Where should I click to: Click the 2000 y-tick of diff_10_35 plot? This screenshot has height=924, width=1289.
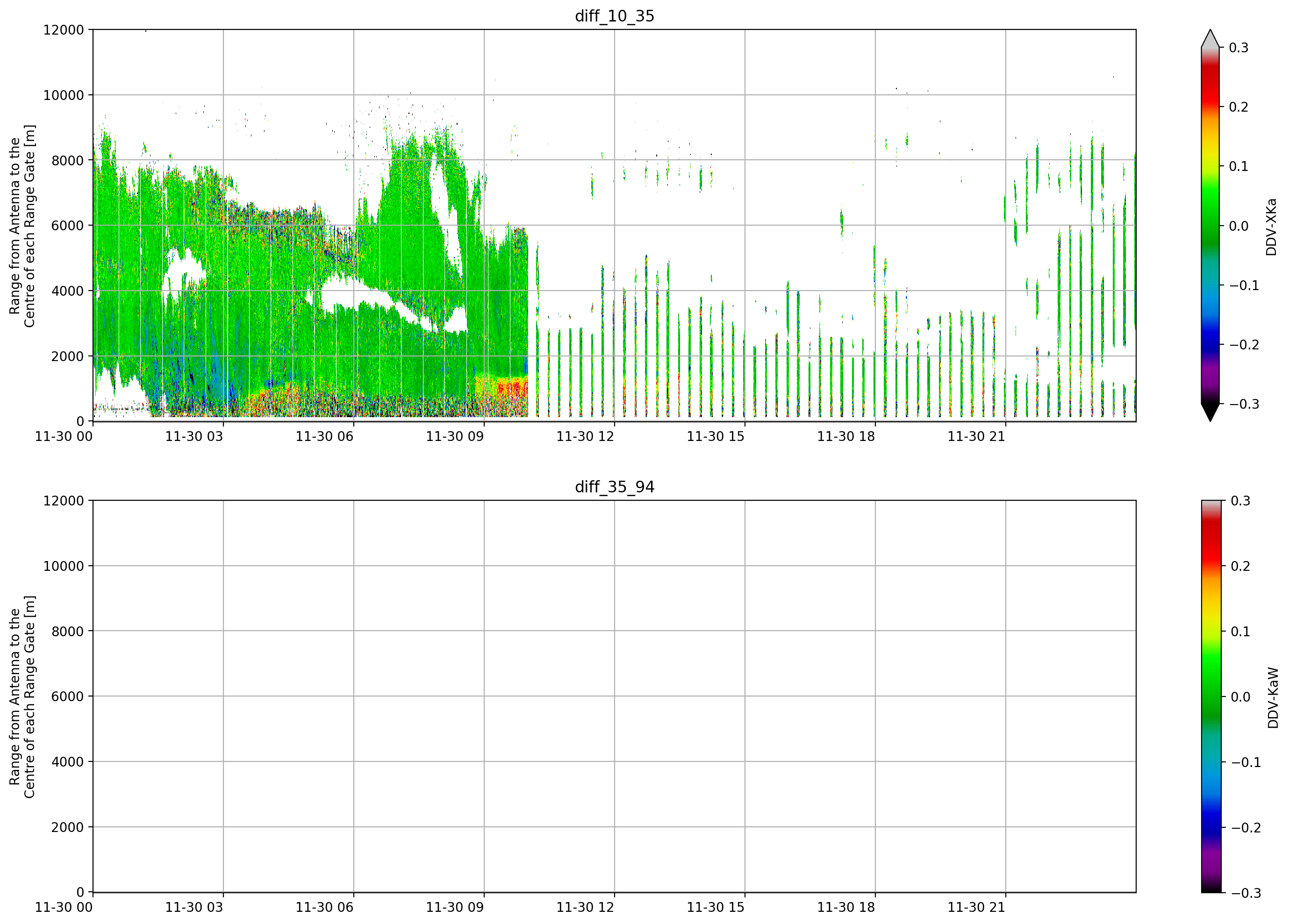pyautogui.click(x=68, y=356)
